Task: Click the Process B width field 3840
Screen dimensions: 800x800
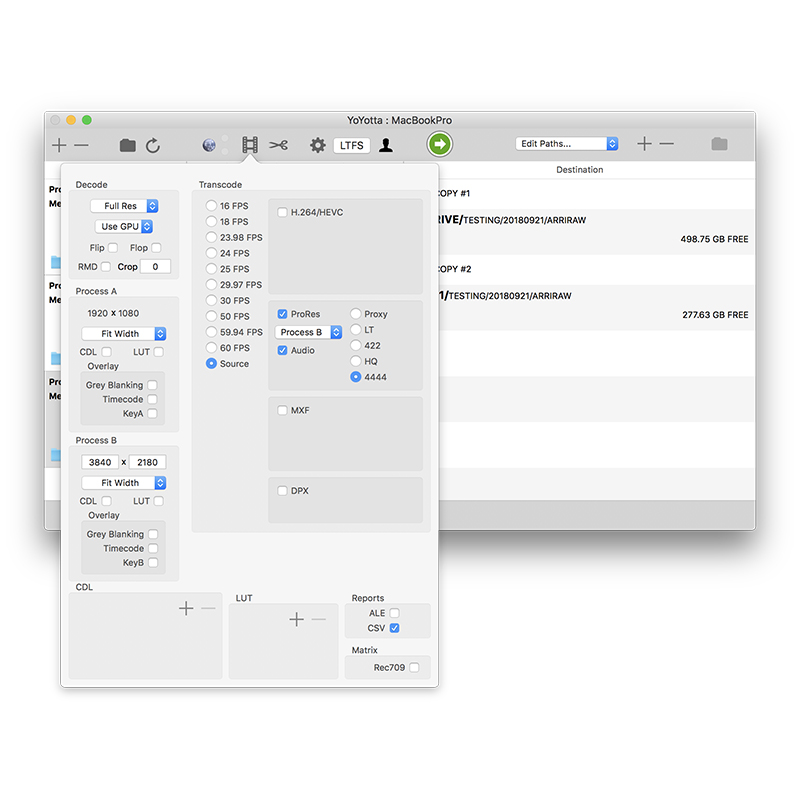Action: click(100, 462)
